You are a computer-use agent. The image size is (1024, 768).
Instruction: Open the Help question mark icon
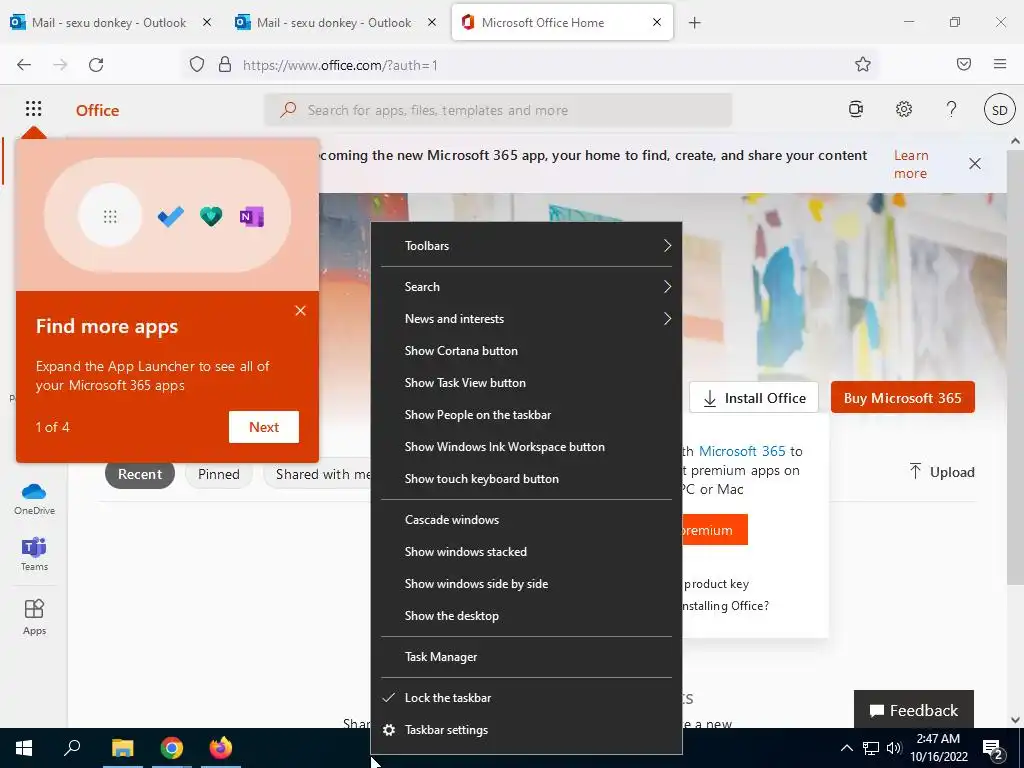point(952,109)
